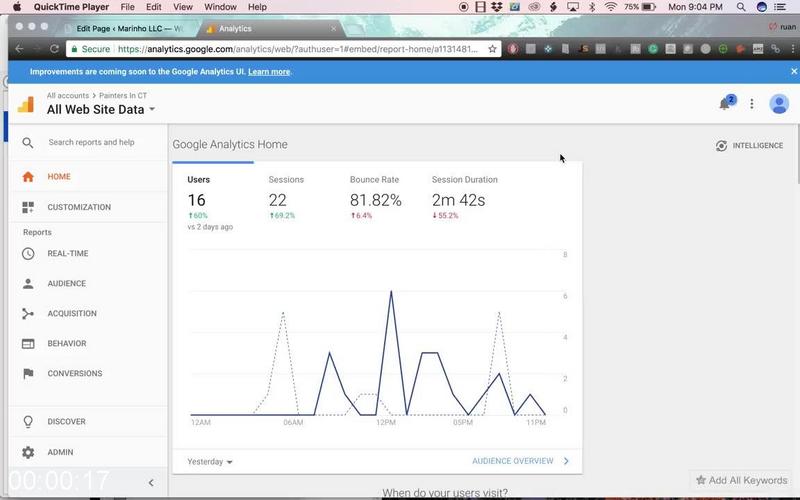Click the Add All Keywords button
Viewport: 800px width, 500px height.
tap(742, 480)
